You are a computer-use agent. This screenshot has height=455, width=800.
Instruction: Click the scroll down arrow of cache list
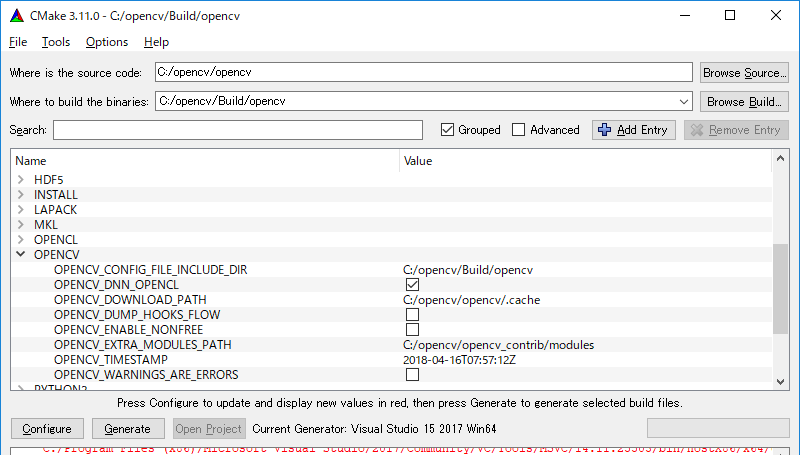780,382
